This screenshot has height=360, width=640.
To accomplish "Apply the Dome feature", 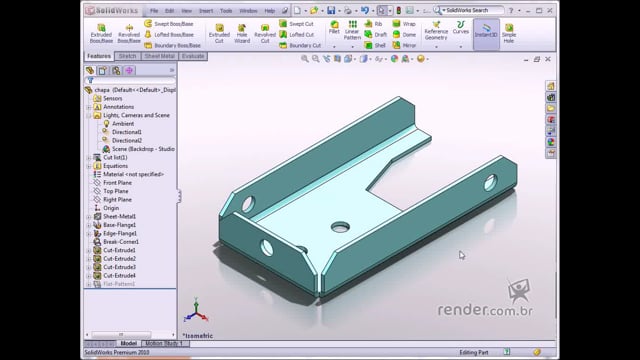I will click(404, 35).
